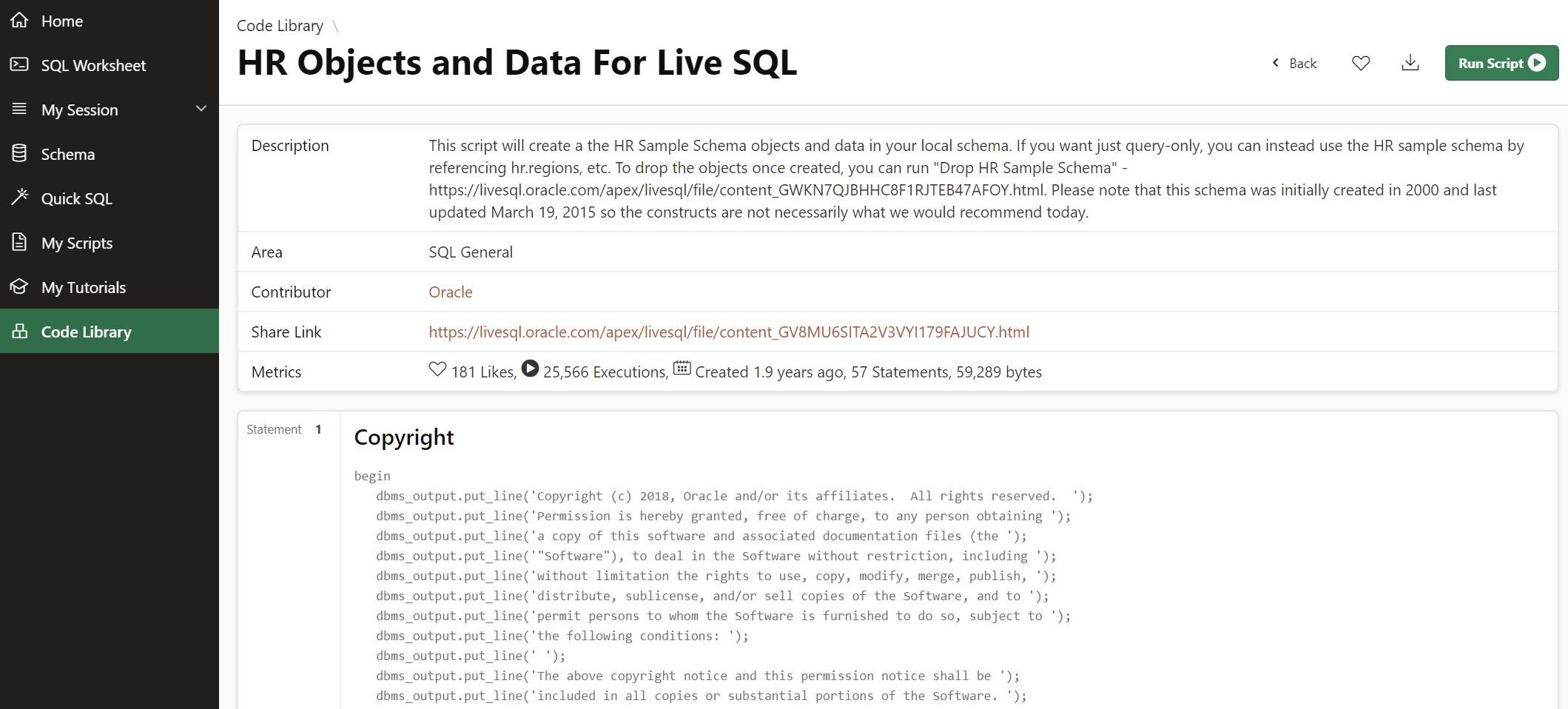Click the Contributor row label
1568x709 pixels.
pyautogui.click(x=291, y=292)
